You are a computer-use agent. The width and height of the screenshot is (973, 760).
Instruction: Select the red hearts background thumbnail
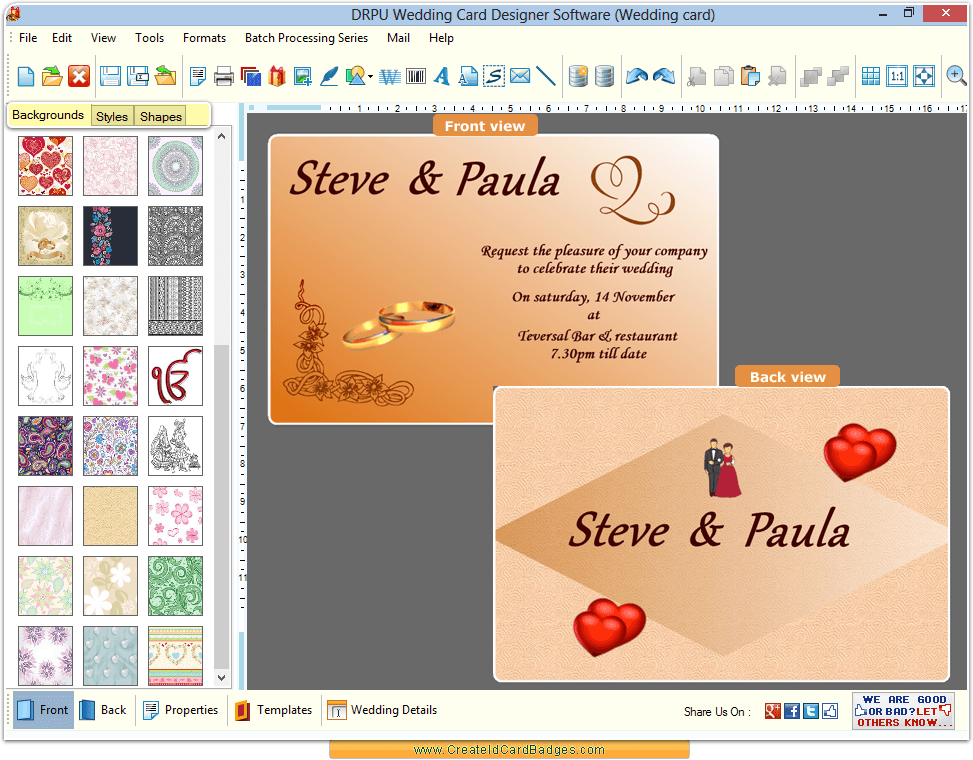(45, 166)
